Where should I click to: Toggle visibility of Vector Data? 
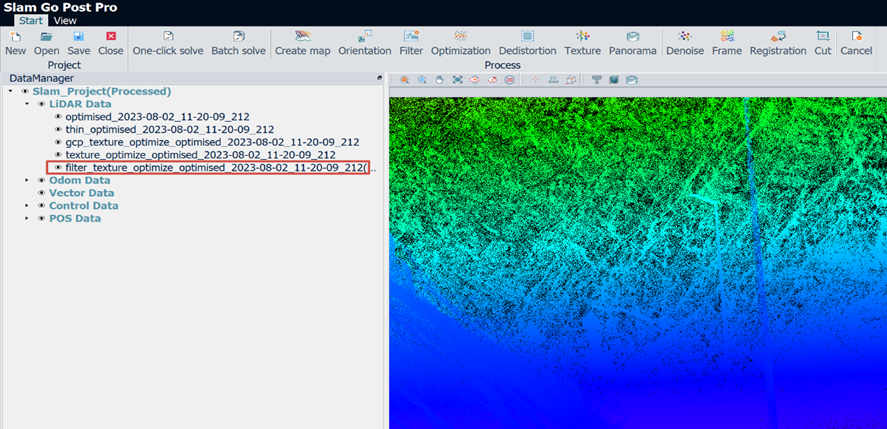pos(41,193)
